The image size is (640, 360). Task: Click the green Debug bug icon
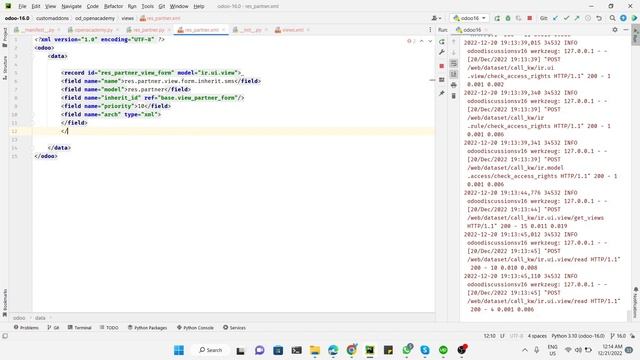508,18
